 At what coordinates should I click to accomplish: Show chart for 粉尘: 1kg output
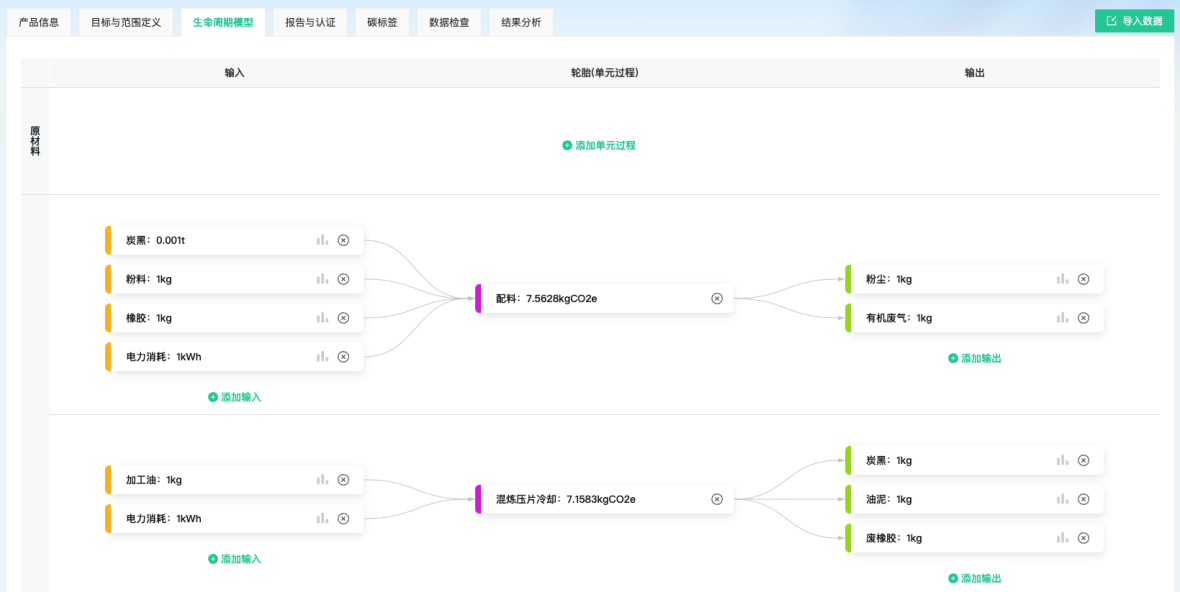tap(1063, 279)
